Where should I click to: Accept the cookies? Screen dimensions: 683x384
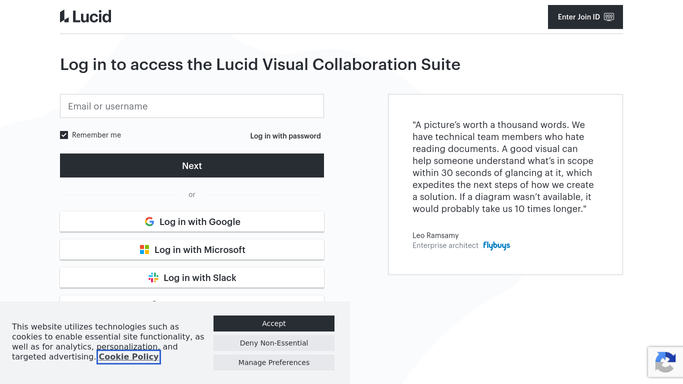274,323
